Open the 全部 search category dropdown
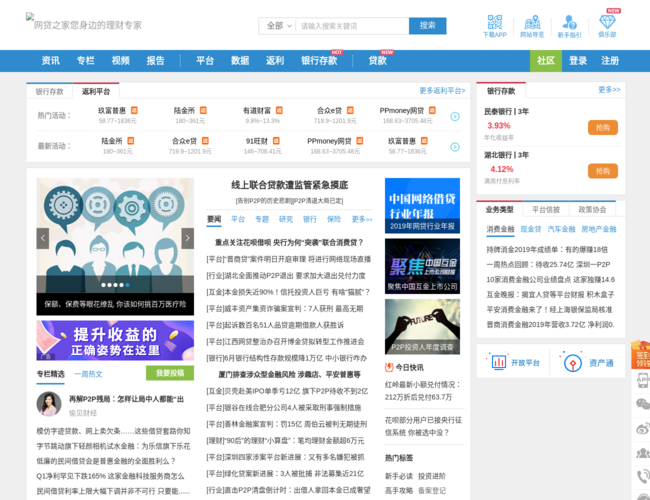Screen dimensions: 650x500 coord(278,26)
